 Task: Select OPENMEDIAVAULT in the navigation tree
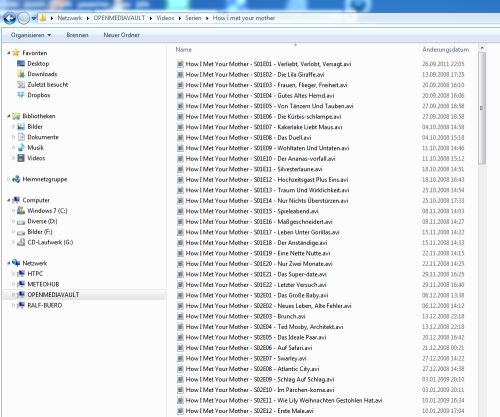pos(53,295)
